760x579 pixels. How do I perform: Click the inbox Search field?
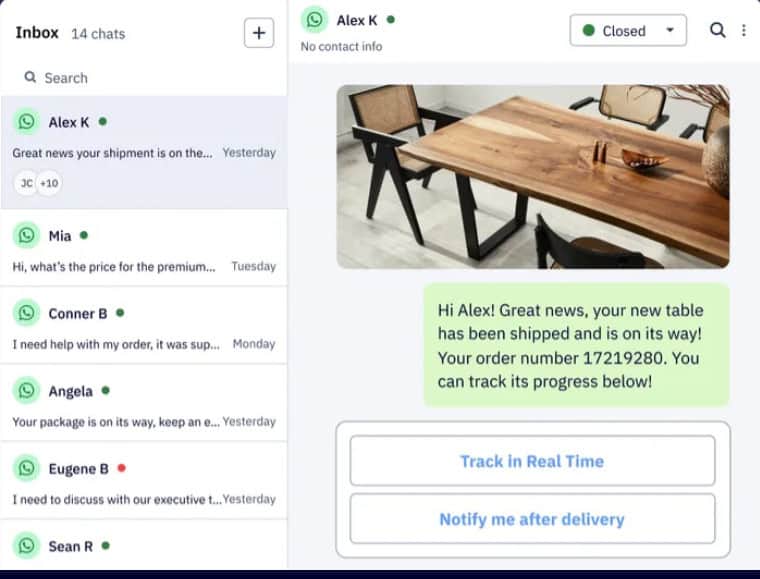(x=144, y=78)
